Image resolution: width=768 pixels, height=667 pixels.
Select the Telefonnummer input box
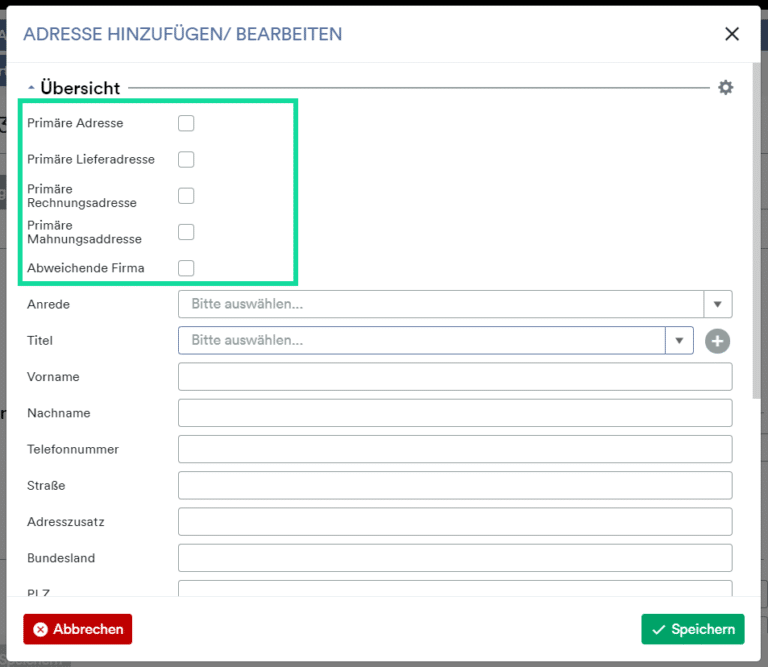[454, 449]
